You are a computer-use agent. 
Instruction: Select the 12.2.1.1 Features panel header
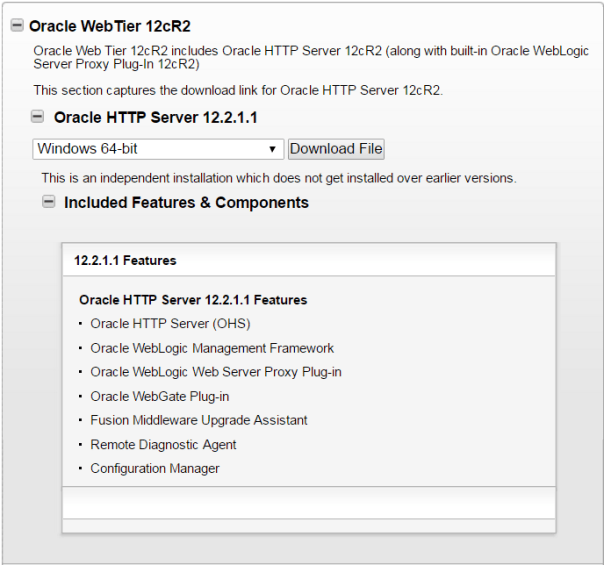click(x=125, y=260)
